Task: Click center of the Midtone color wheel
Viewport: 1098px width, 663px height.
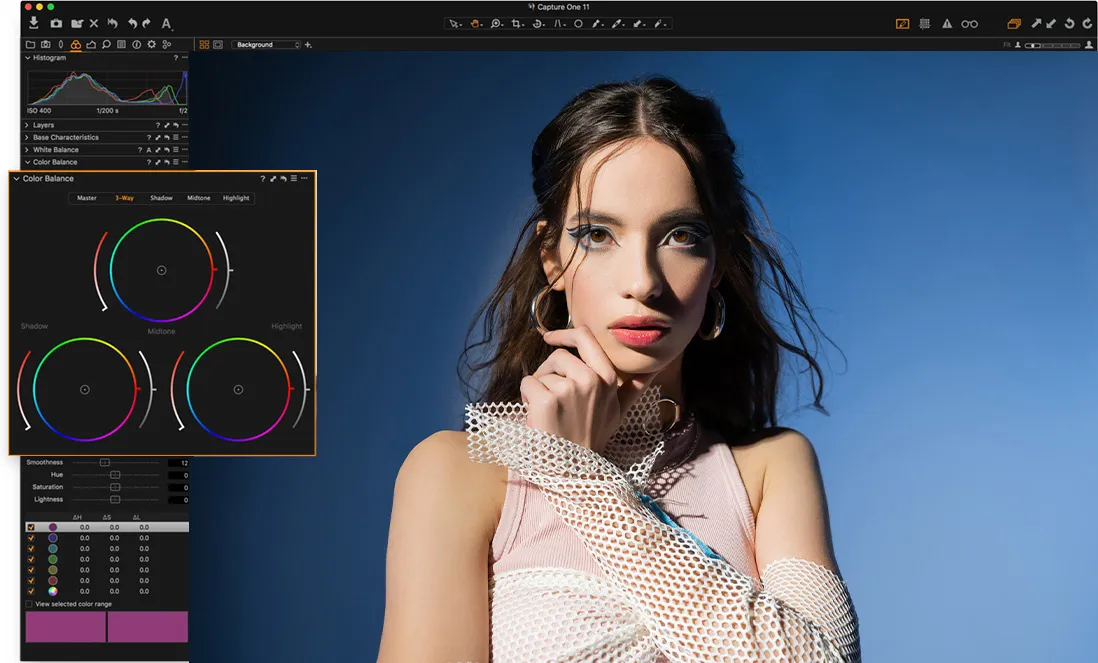Action: (x=161, y=270)
